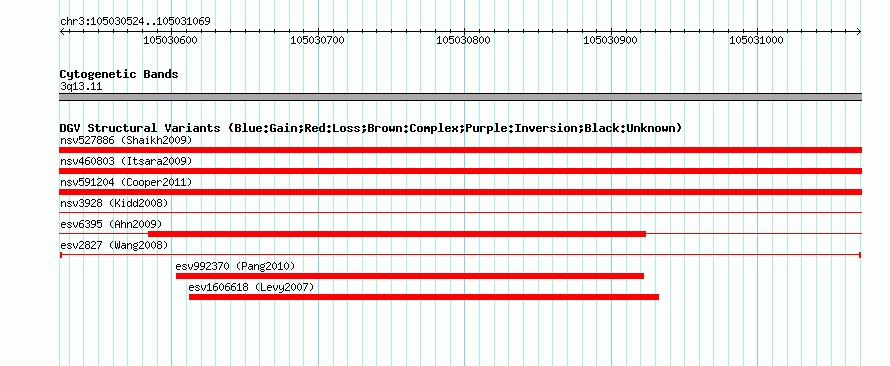Image resolution: width=890 pixels, height=366 pixels.
Task: Open variant label nsv591204 (Cooper2011)
Action: pos(126,182)
